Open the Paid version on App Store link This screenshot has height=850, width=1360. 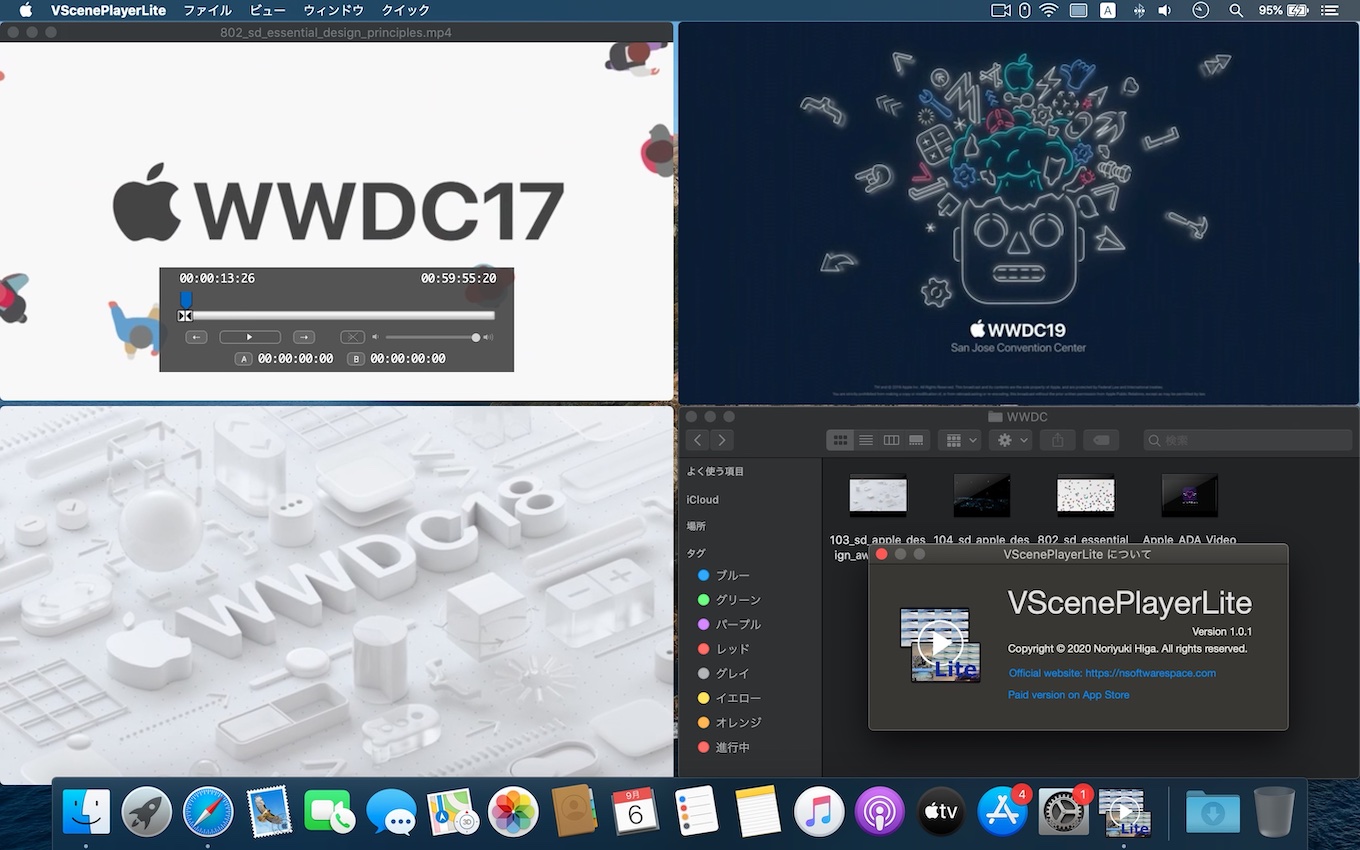coord(1068,695)
